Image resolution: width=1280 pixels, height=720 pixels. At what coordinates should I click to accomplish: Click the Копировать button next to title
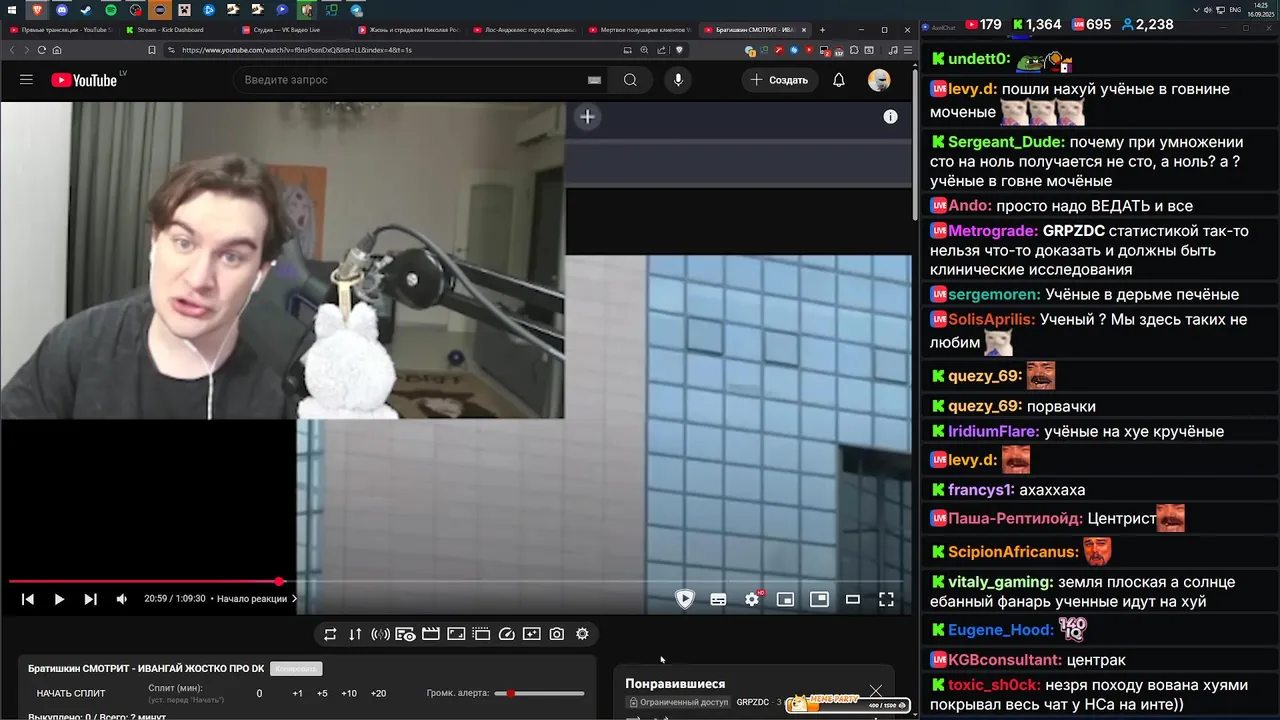click(296, 668)
